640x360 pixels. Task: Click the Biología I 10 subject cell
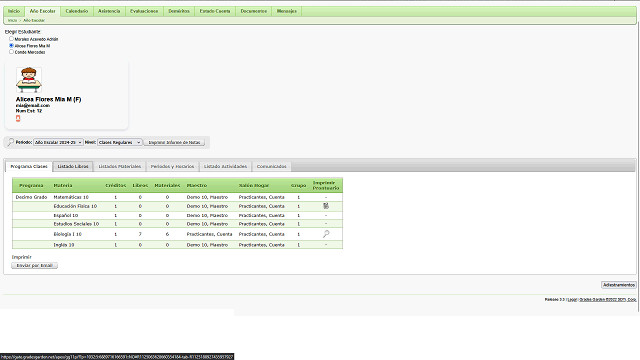68,234
